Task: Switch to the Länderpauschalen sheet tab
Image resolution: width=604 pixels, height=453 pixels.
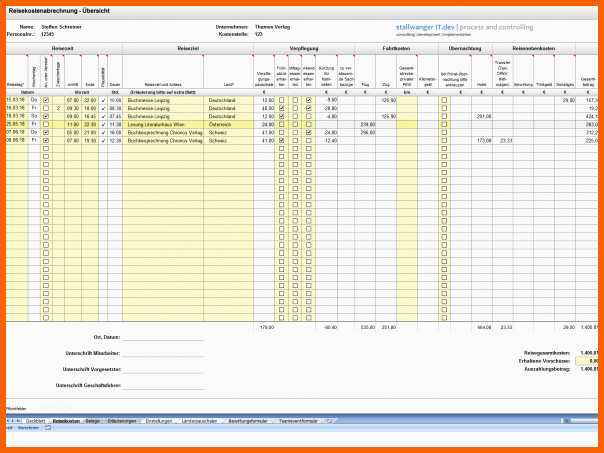Action: (199, 421)
